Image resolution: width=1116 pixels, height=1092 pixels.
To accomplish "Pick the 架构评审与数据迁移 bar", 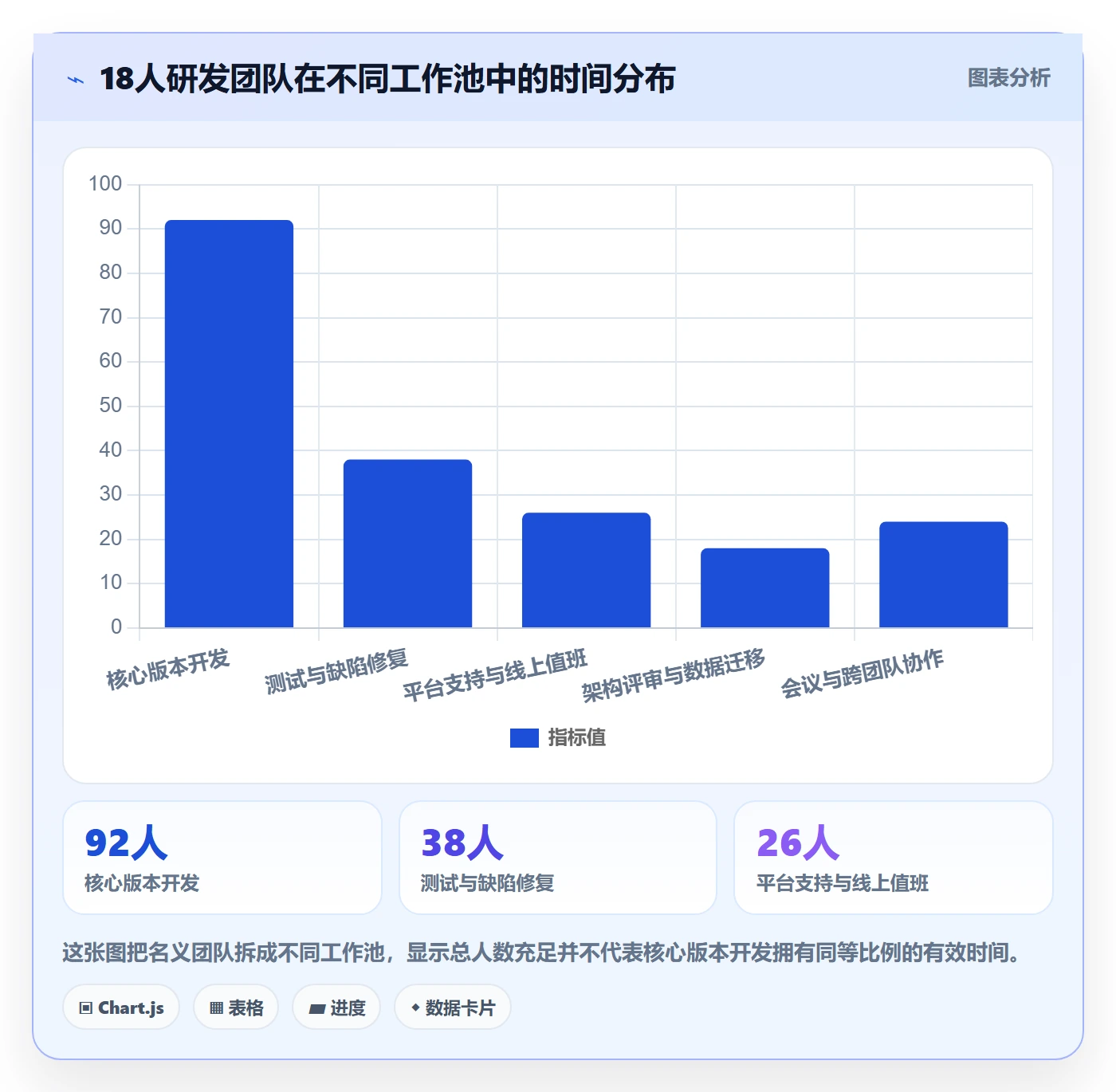I will point(764,587).
